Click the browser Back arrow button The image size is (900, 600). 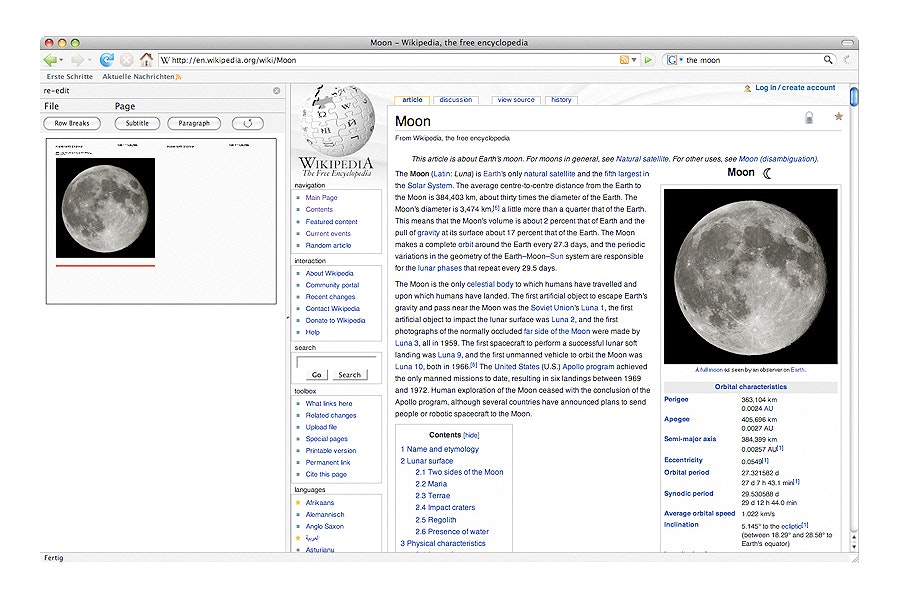pyautogui.click(x=51, y=60)
